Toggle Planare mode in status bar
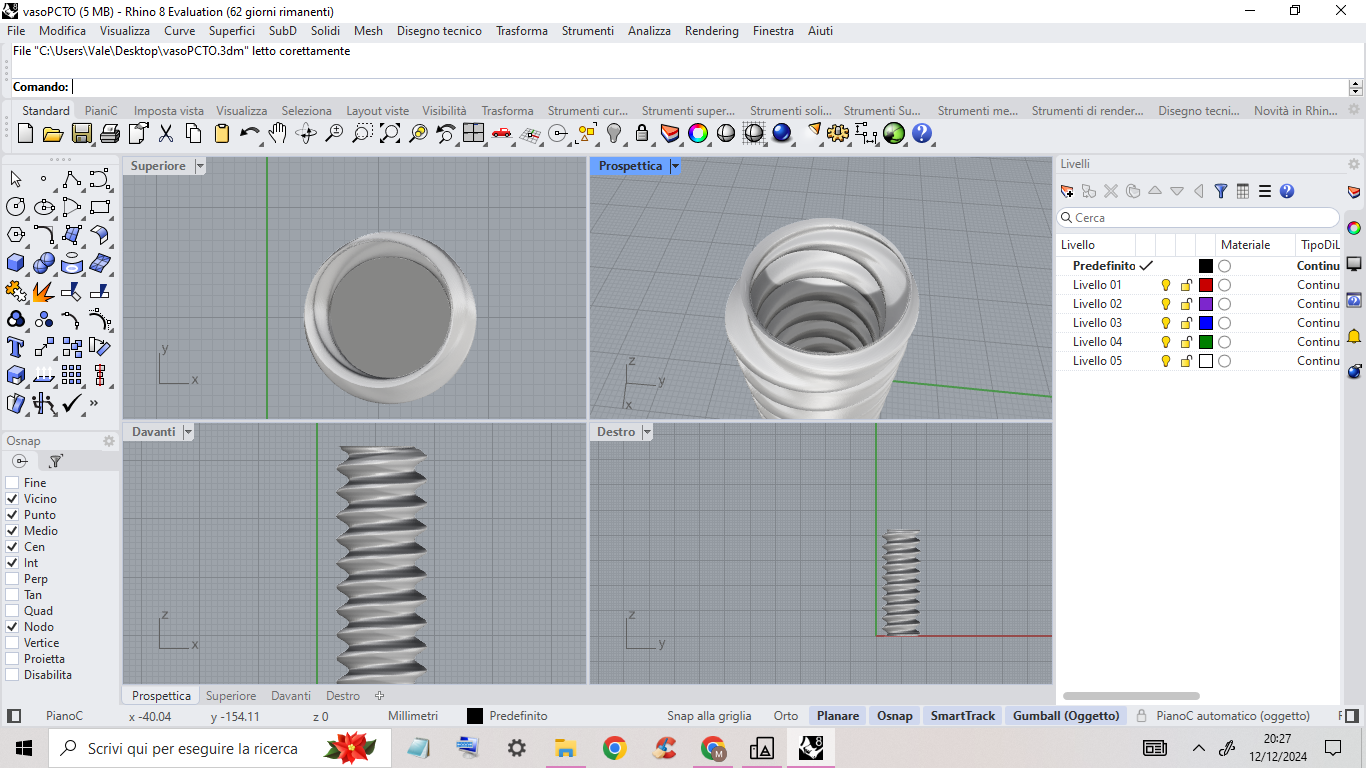The height and width of the screenshot is (768, 1366). (838, 716)
